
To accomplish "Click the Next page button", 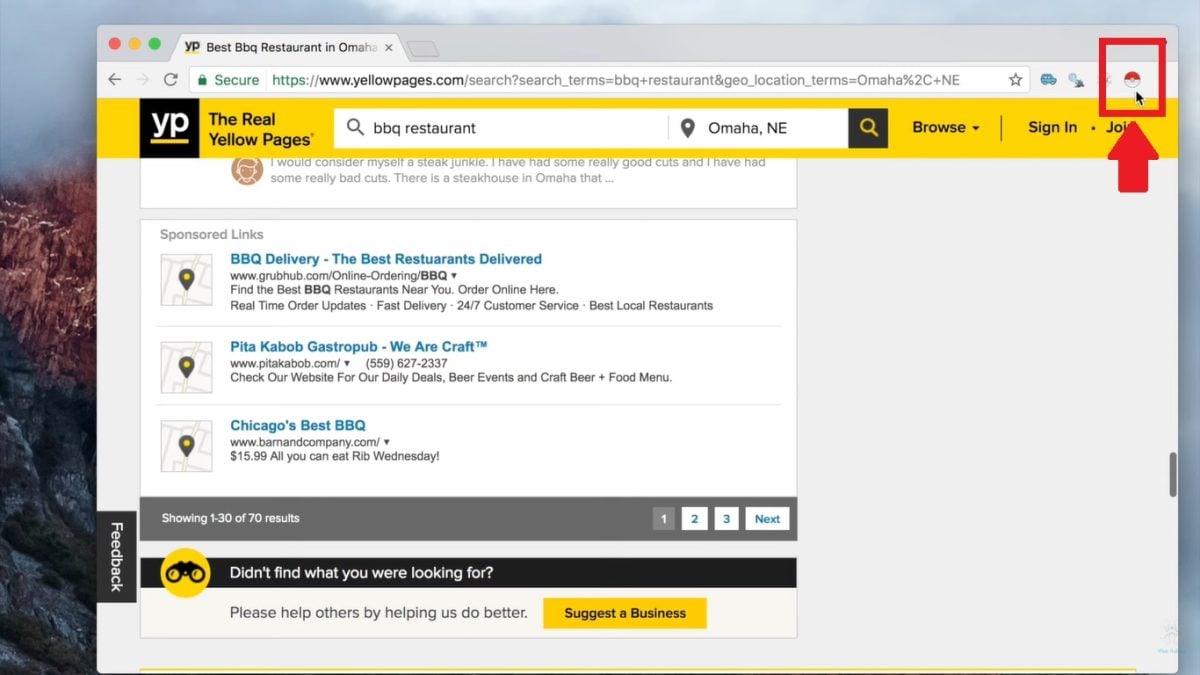I will (x=767, y=519).
